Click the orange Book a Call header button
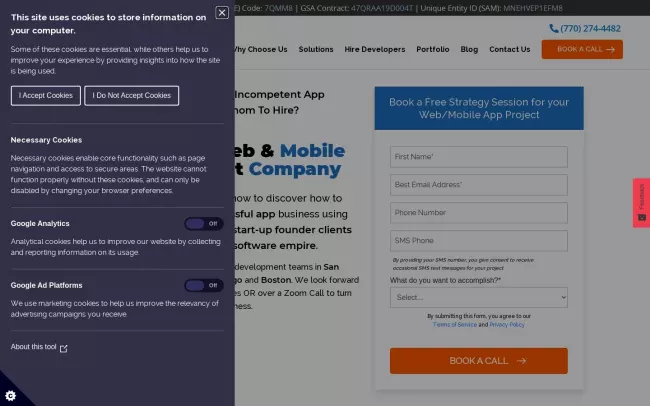 click(581, 49)
